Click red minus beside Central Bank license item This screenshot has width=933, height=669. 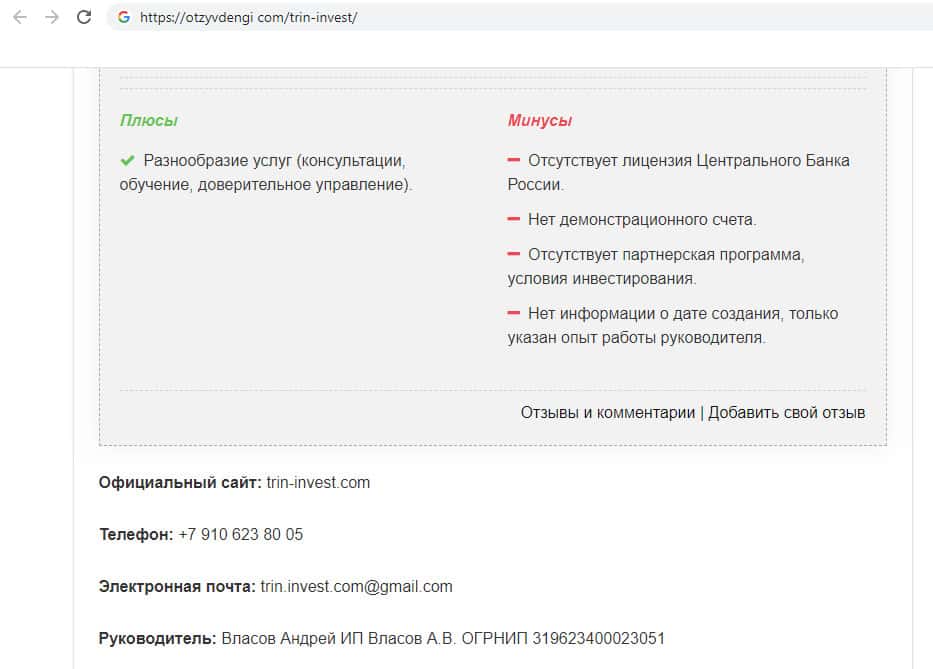[514, 160]
